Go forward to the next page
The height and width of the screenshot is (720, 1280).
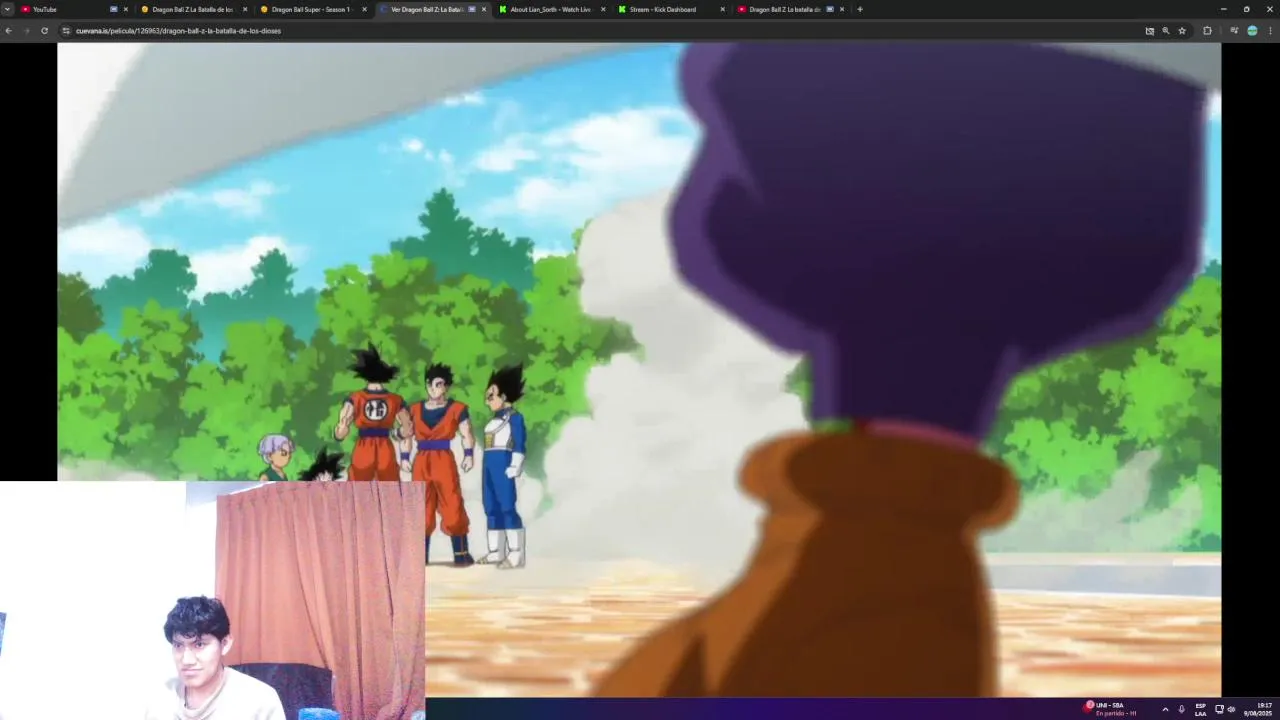click(x=26, y=31)
